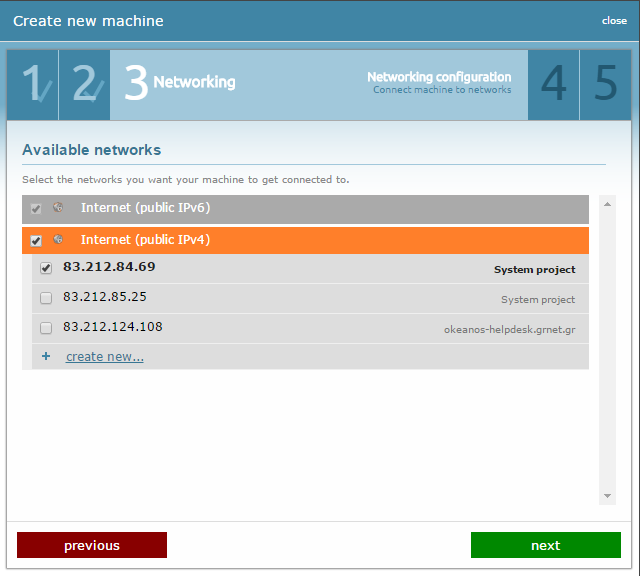The width and height of the screenshot is (640, 576).
Task: Check the 83.212.85.25 address checkbox
Action: point(46,298)
